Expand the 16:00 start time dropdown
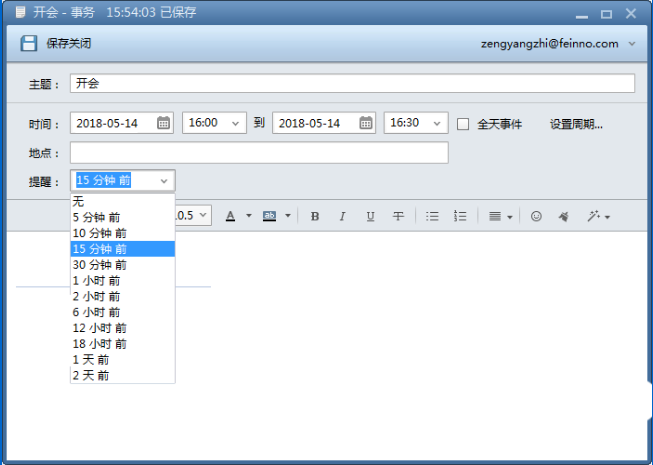Viewport: 653px width, 465px height. pyautogui.click(x=235, y=124)
